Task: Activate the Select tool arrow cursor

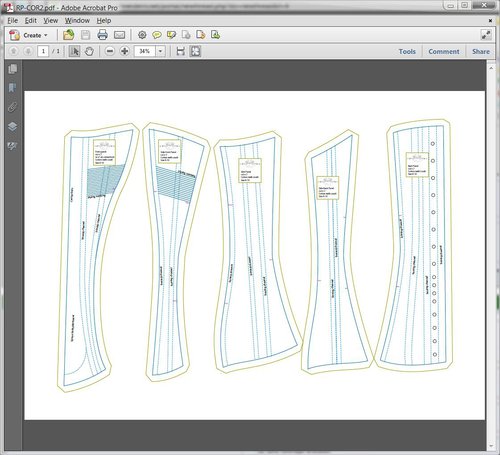Action: click(74, 51)
